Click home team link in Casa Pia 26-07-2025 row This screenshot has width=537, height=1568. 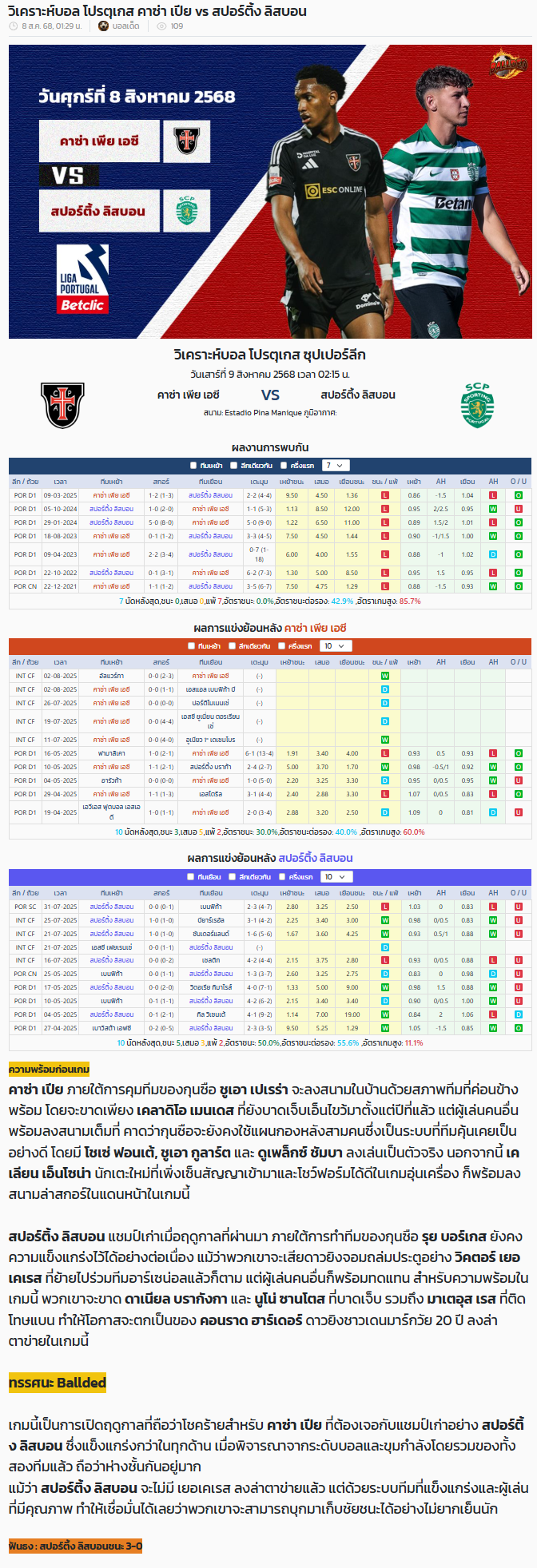(111, 703)
